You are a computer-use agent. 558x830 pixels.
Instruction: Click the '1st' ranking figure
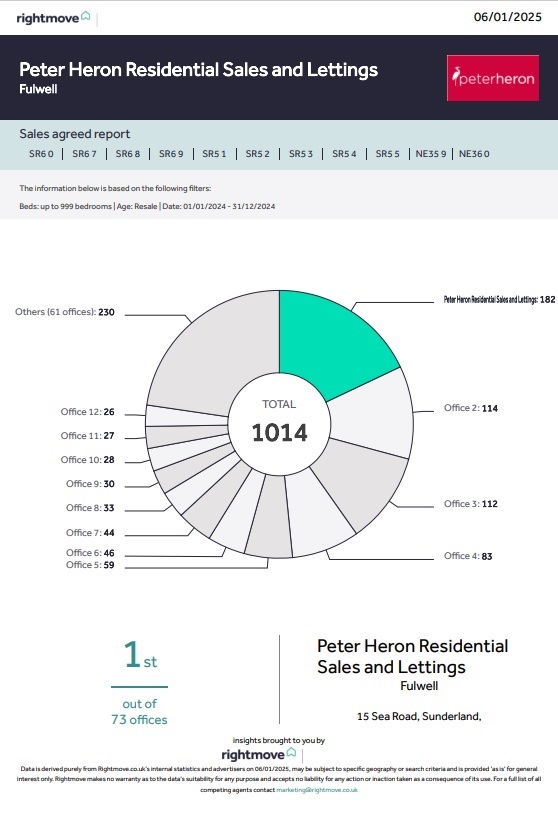[140, 655]
